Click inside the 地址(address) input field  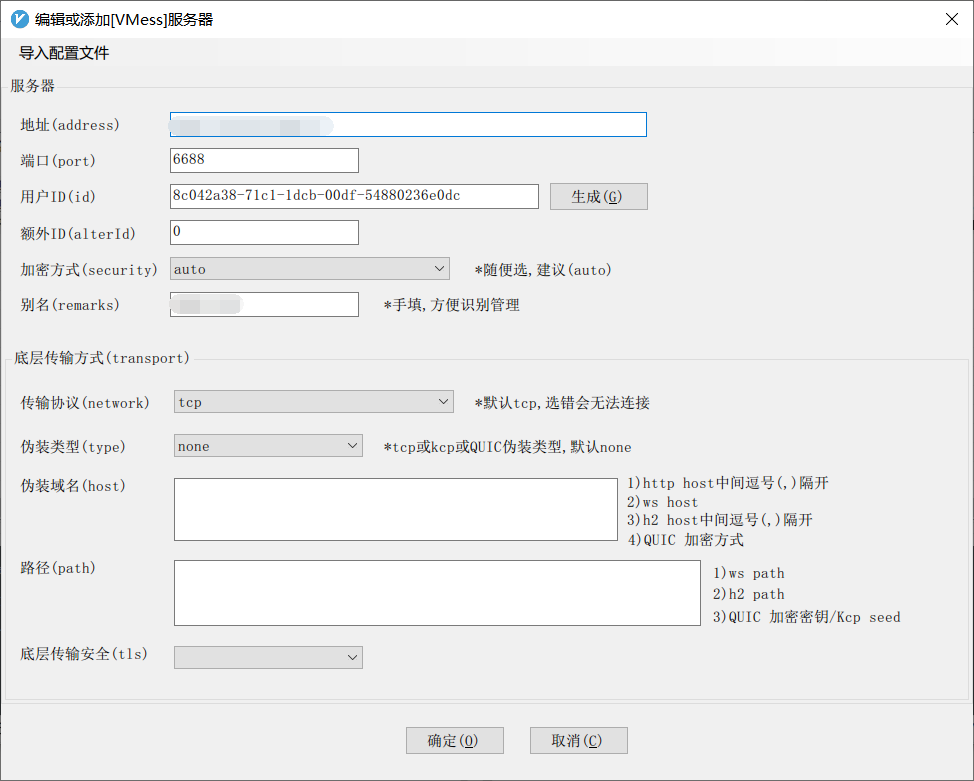click(407, 124)
